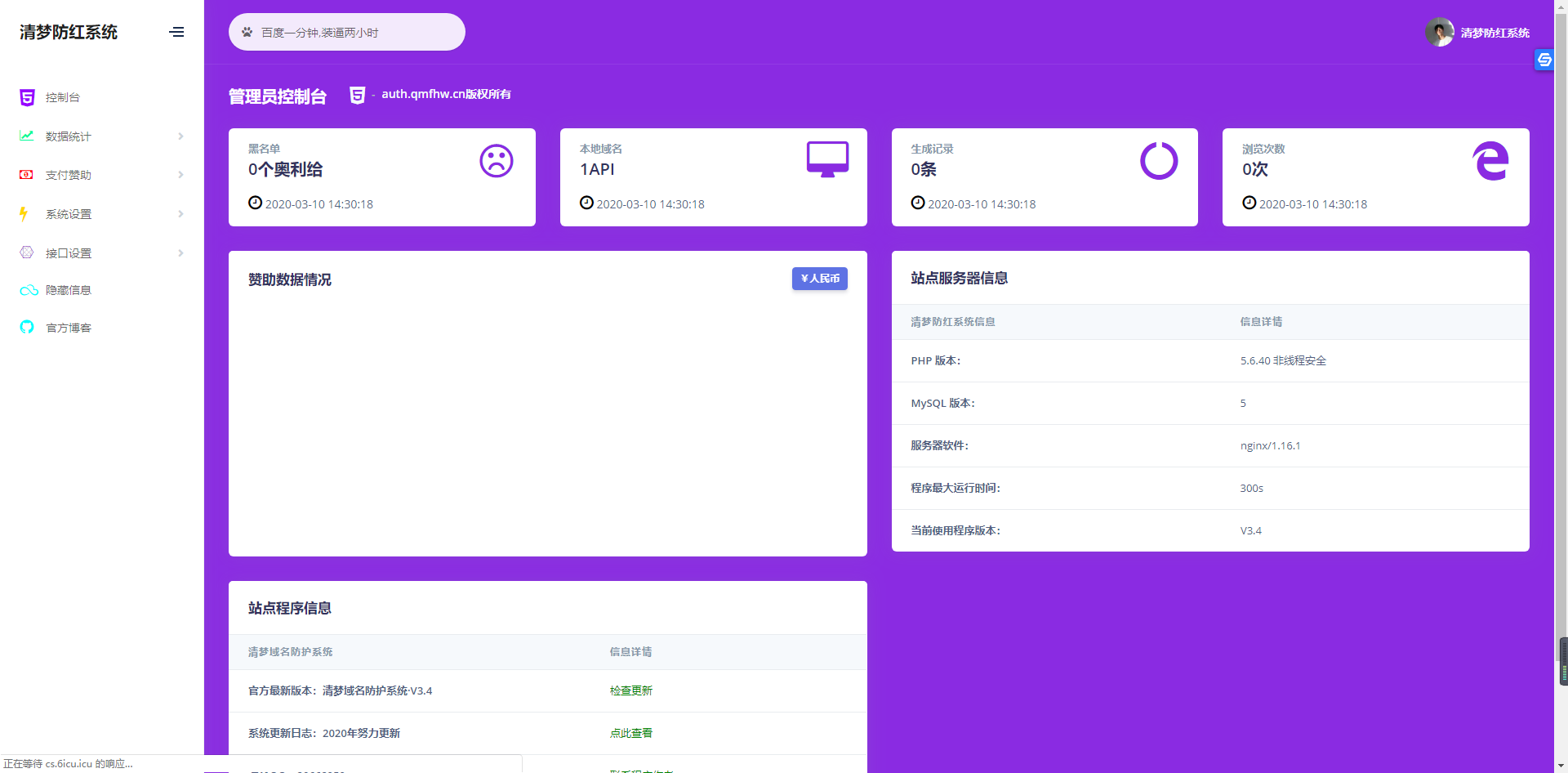
Task: Expand the 接口设置 submenu arrow
Action: point(180,253)
